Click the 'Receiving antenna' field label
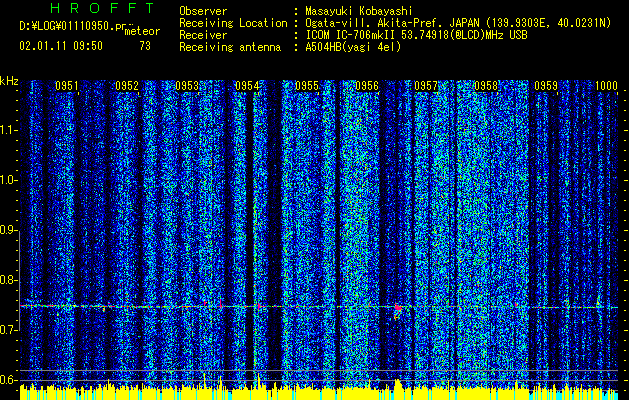Screen dimensions: 629x400 tap(230, 47)
